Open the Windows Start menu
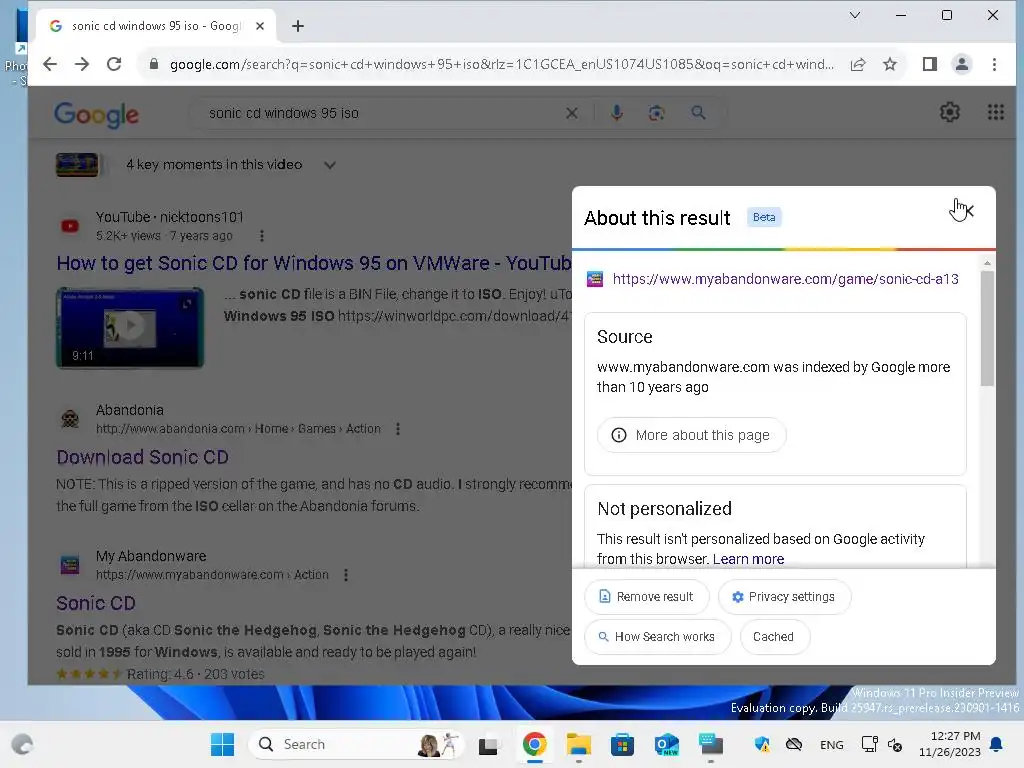The image size is (1024, 768). pos(222,744)
